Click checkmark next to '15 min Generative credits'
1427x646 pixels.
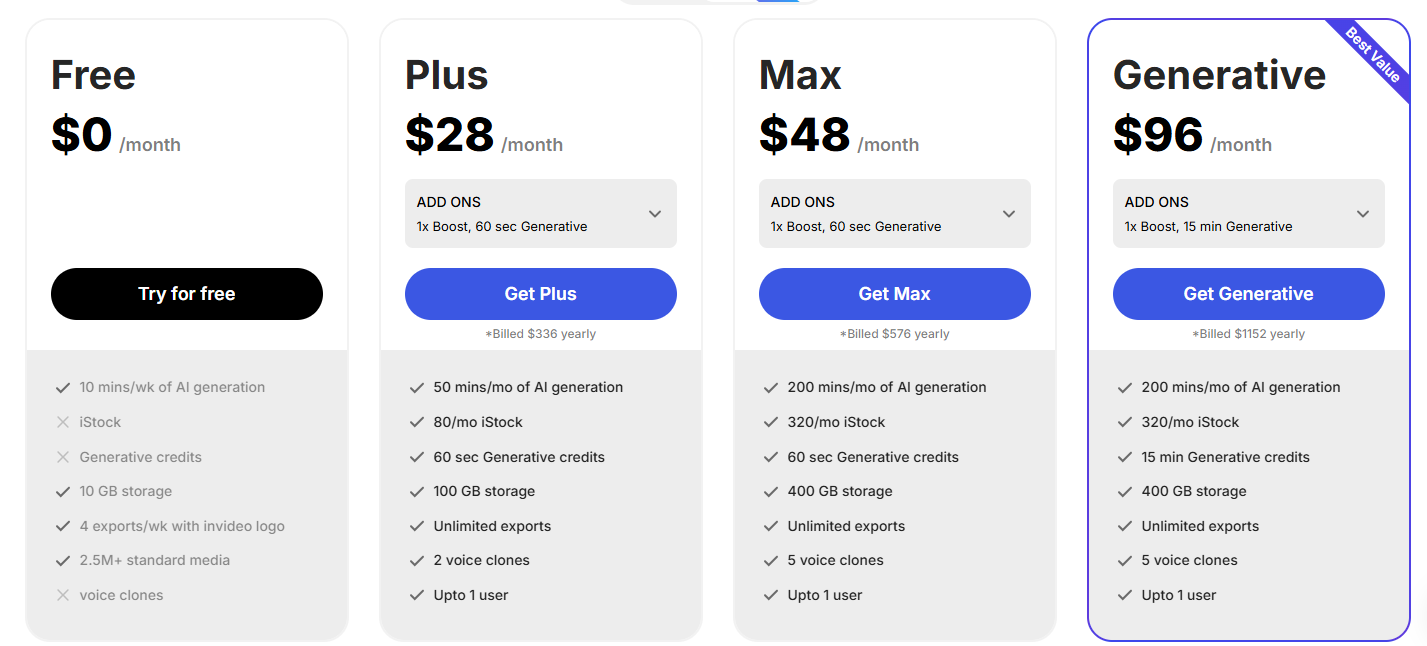click(x=1125, y=457)
